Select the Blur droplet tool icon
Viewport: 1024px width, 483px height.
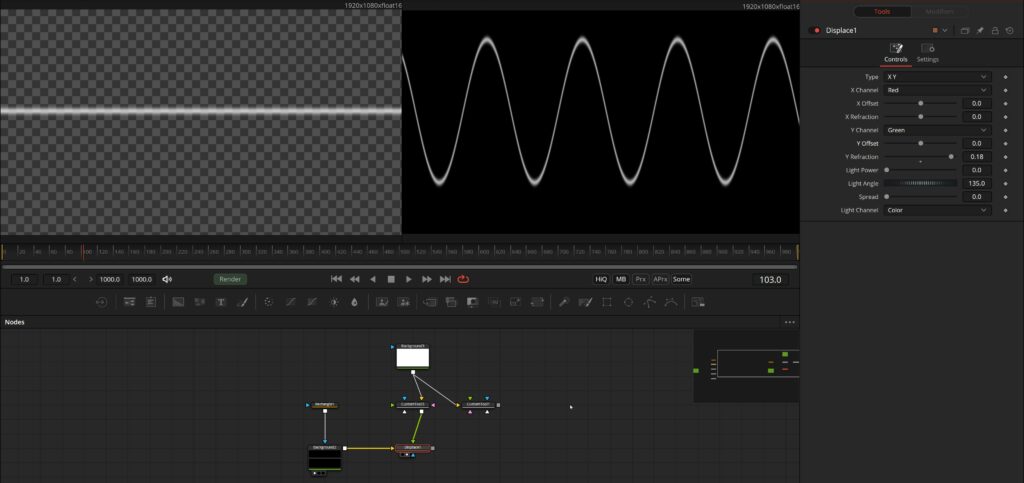click(355, 302)
